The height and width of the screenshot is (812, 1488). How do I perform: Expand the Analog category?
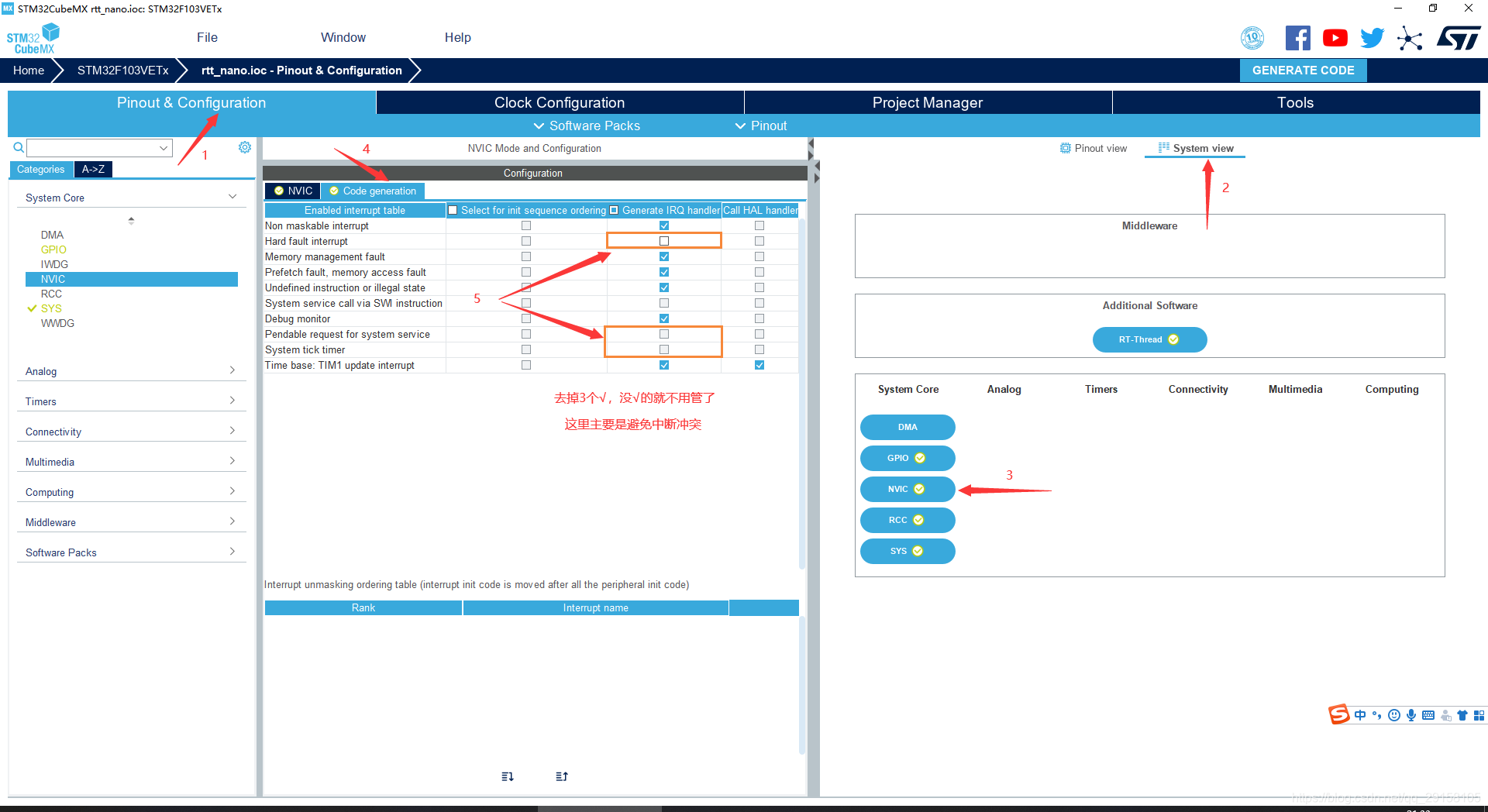[232, 370]
